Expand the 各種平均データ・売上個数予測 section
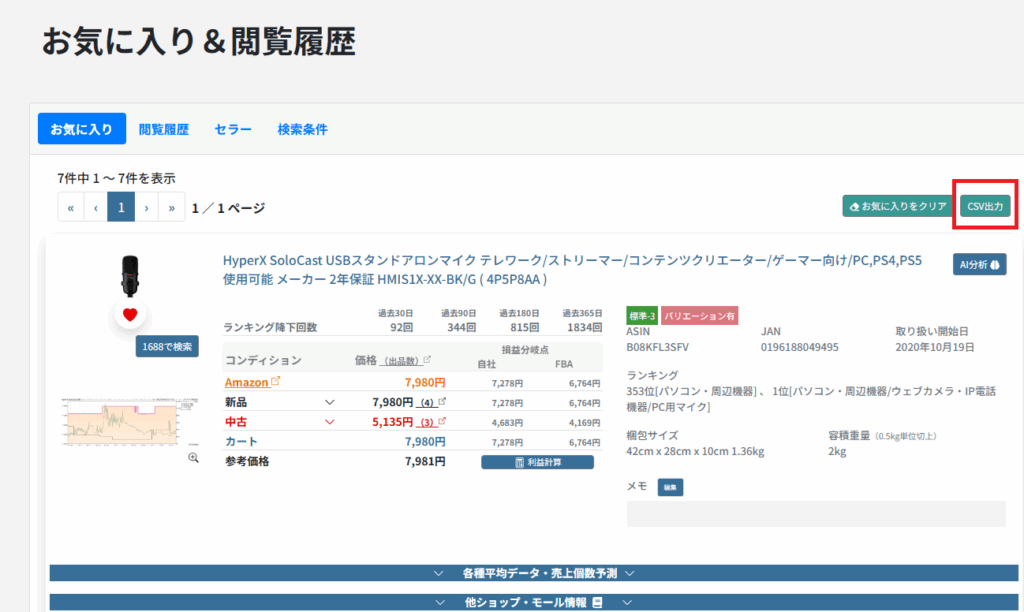Screen dimensions: 1024x612 tap(534, 573)
